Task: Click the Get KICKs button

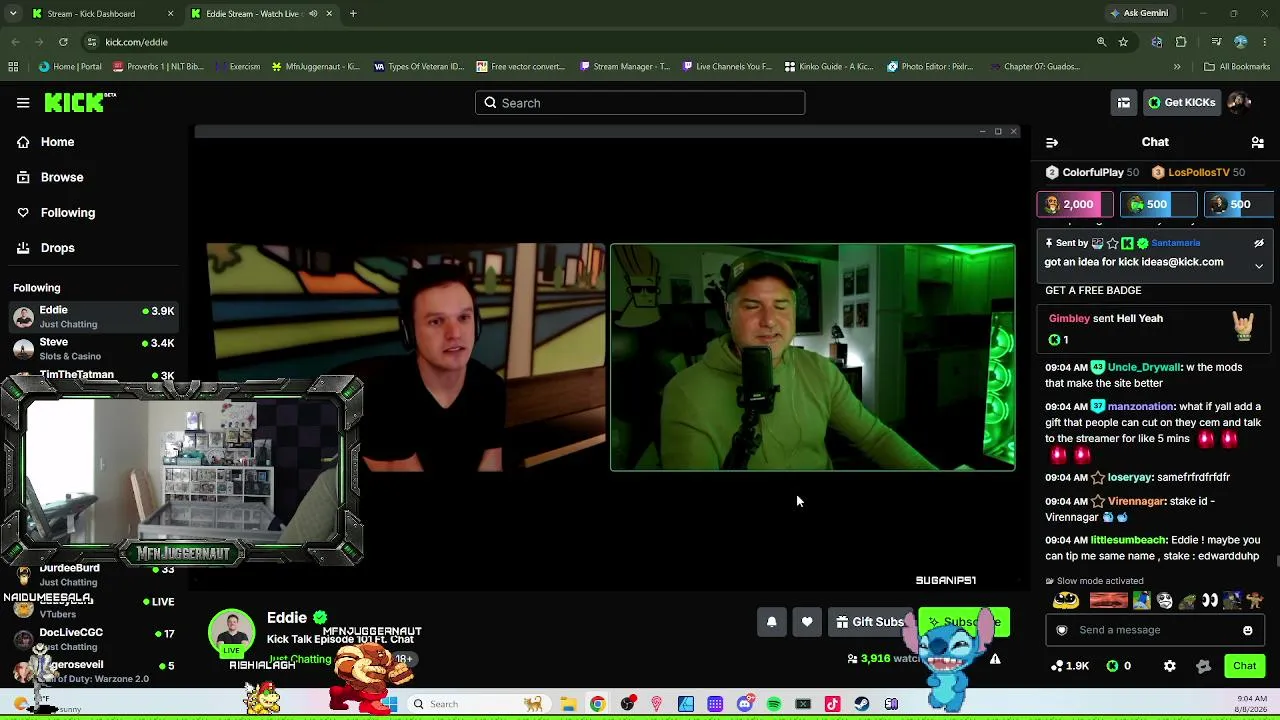Action: [1182, 102]
